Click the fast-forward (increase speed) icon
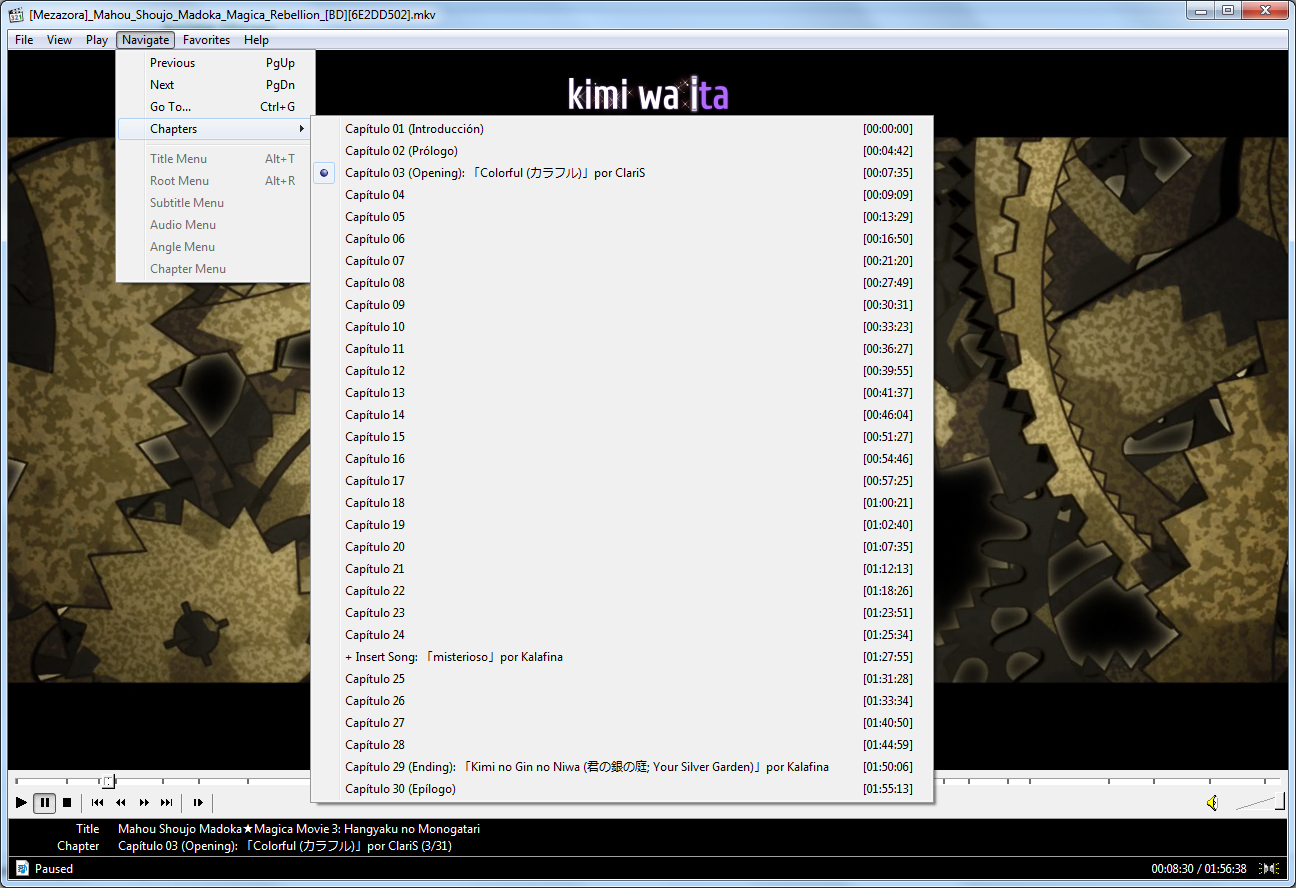 pos(144,802)
